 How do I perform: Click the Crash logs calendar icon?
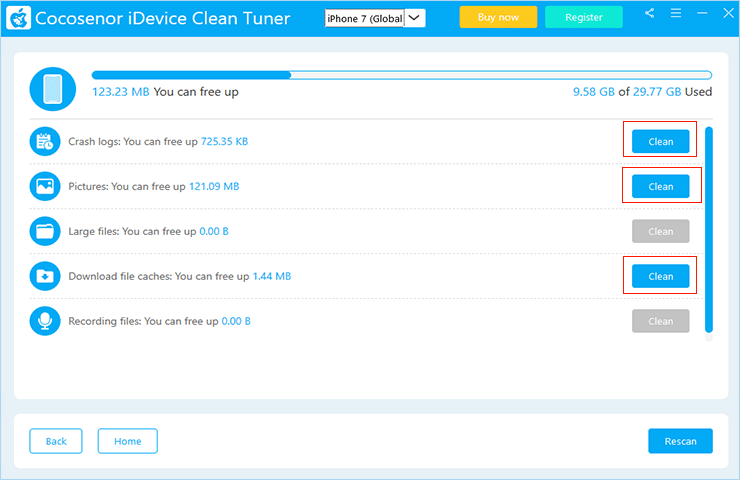pyautogui.click(x=45, y=141)
